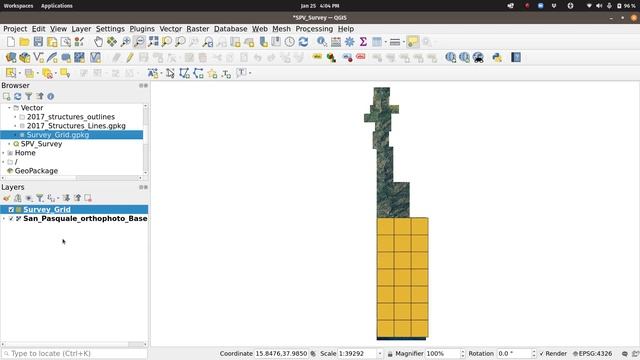Expand 2017_structures_outlines folder

pyautogui.click(x=16, y=117)
